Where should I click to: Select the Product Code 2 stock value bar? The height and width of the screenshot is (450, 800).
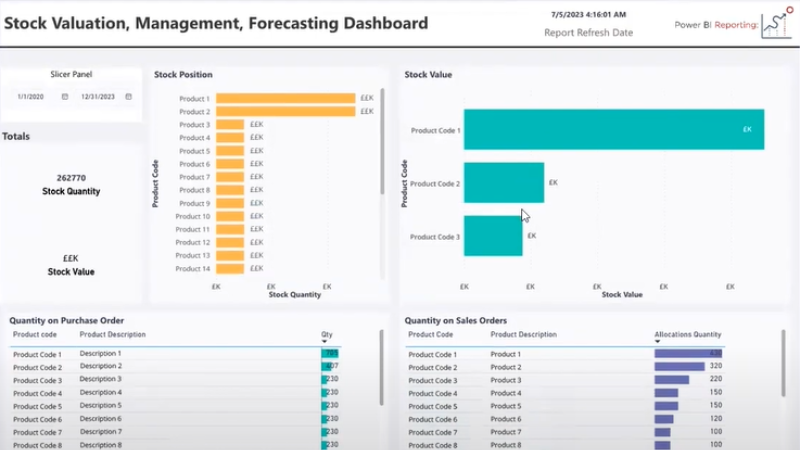(x=504, y=183)
